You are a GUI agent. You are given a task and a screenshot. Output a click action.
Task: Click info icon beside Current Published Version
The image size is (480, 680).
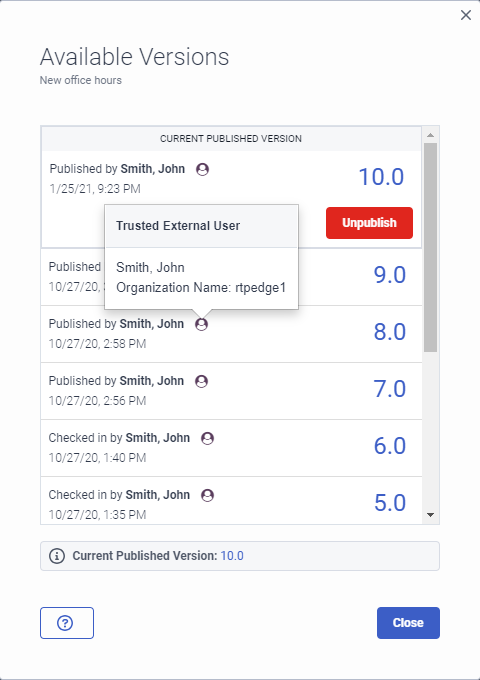click(57, 556)
